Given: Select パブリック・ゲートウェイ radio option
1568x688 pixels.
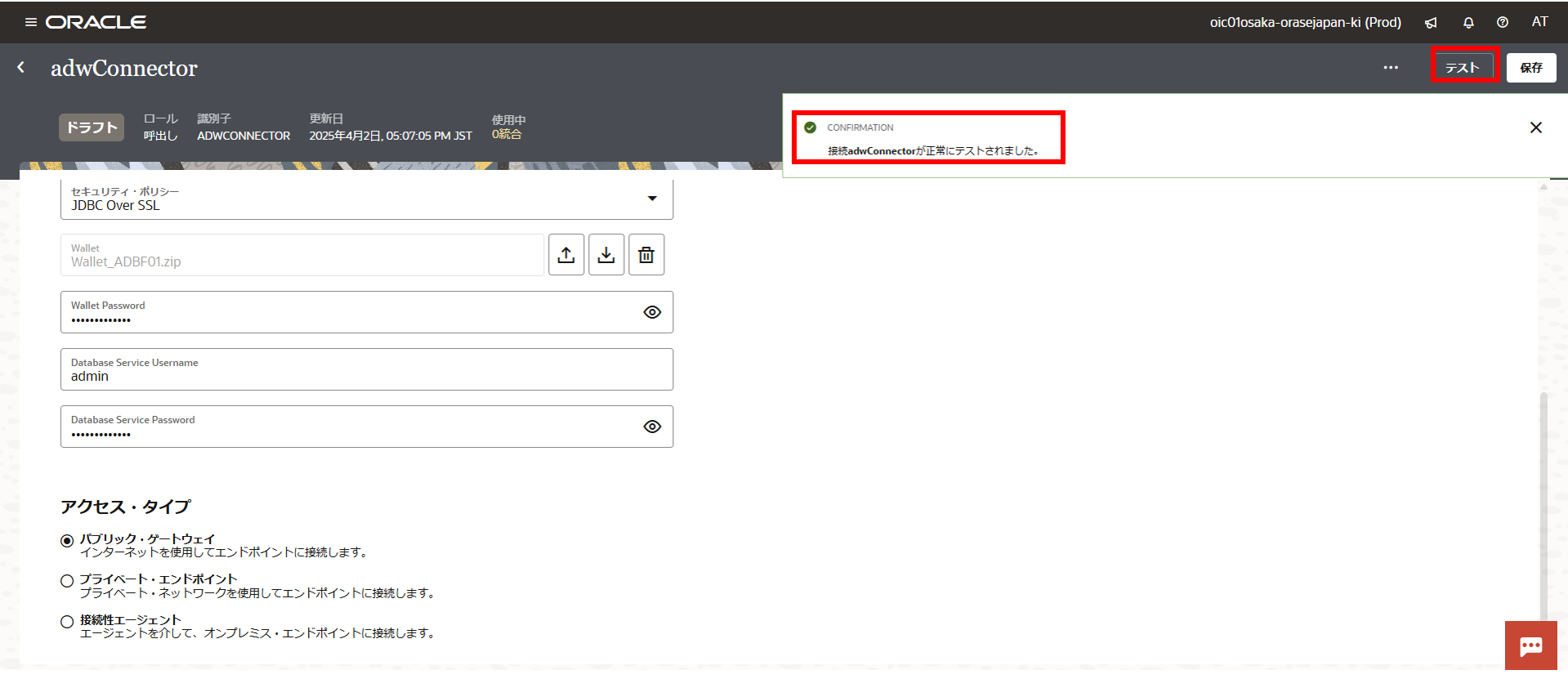Looking at the screenshot, I should point(67,541).
